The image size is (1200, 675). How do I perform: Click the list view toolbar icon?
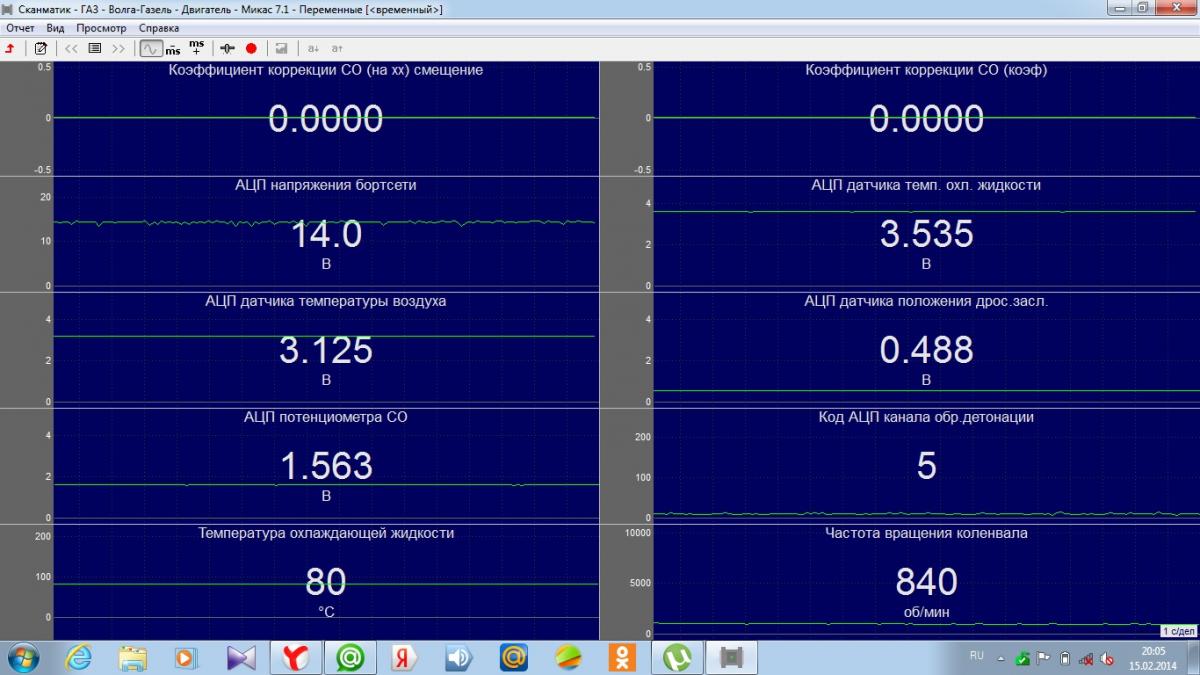[95, 48]
